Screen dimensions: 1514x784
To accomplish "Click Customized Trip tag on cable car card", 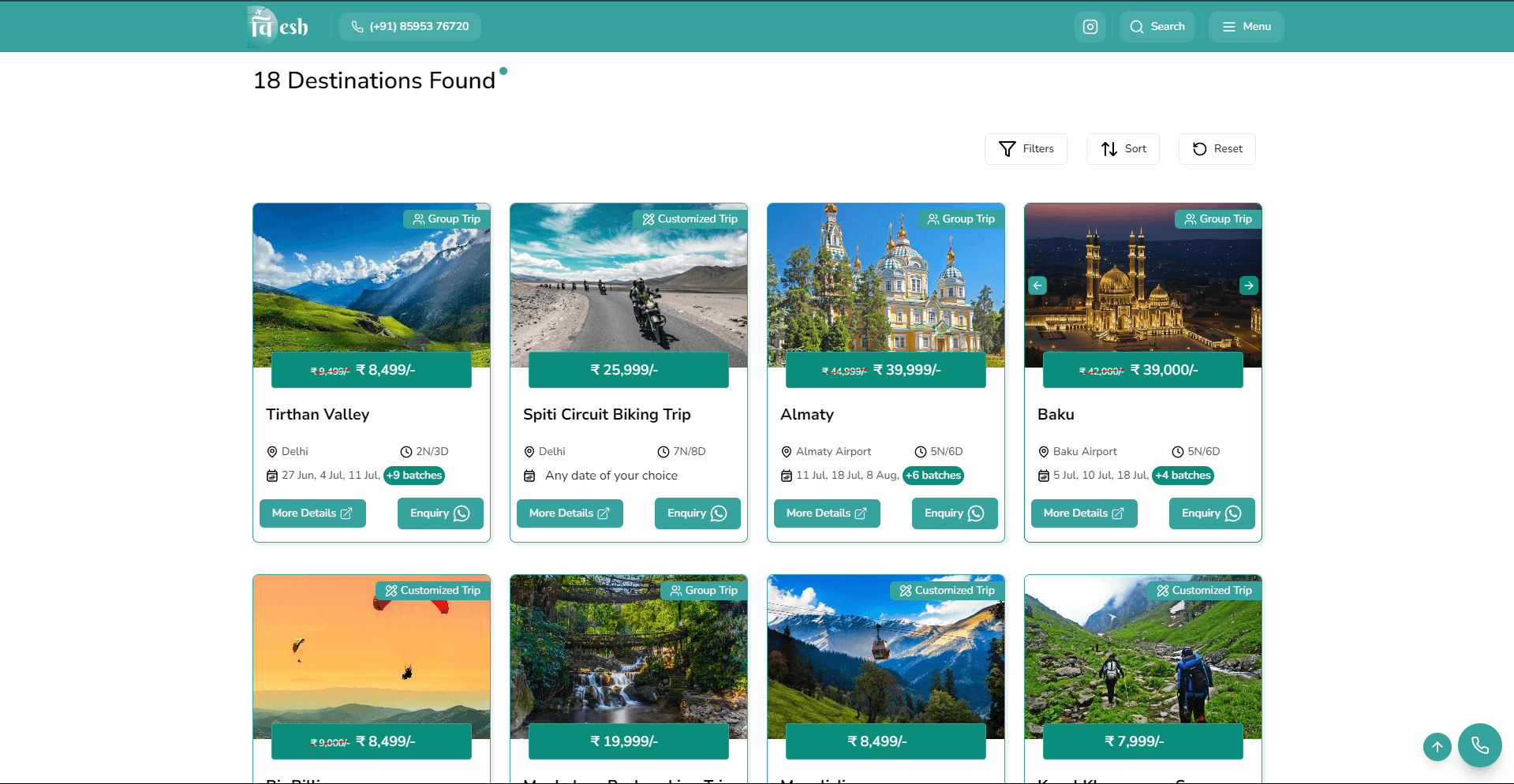I will [x=948, y=591].
